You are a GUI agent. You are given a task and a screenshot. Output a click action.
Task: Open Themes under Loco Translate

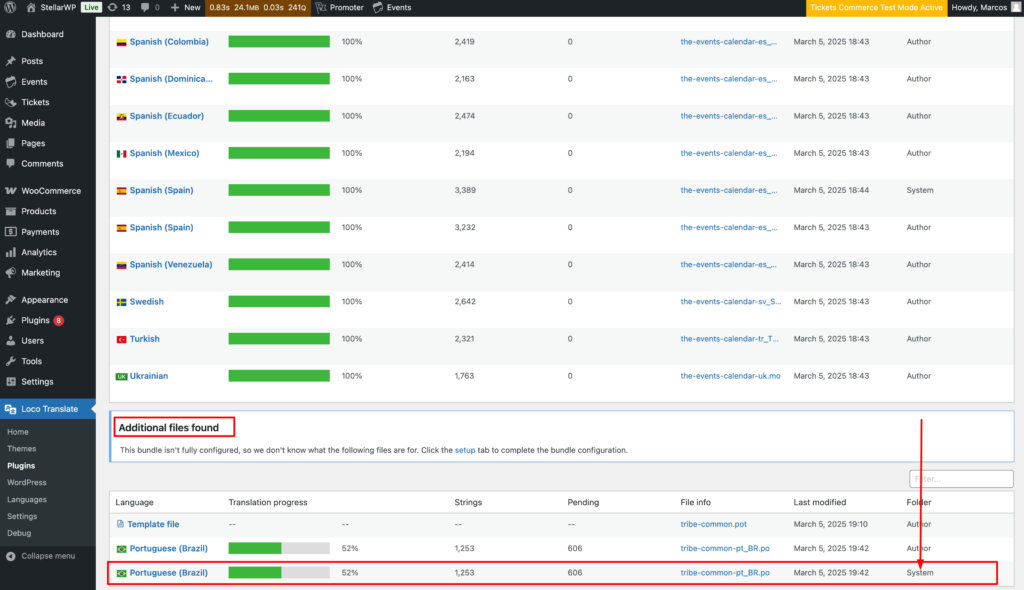tap(21, 449)
